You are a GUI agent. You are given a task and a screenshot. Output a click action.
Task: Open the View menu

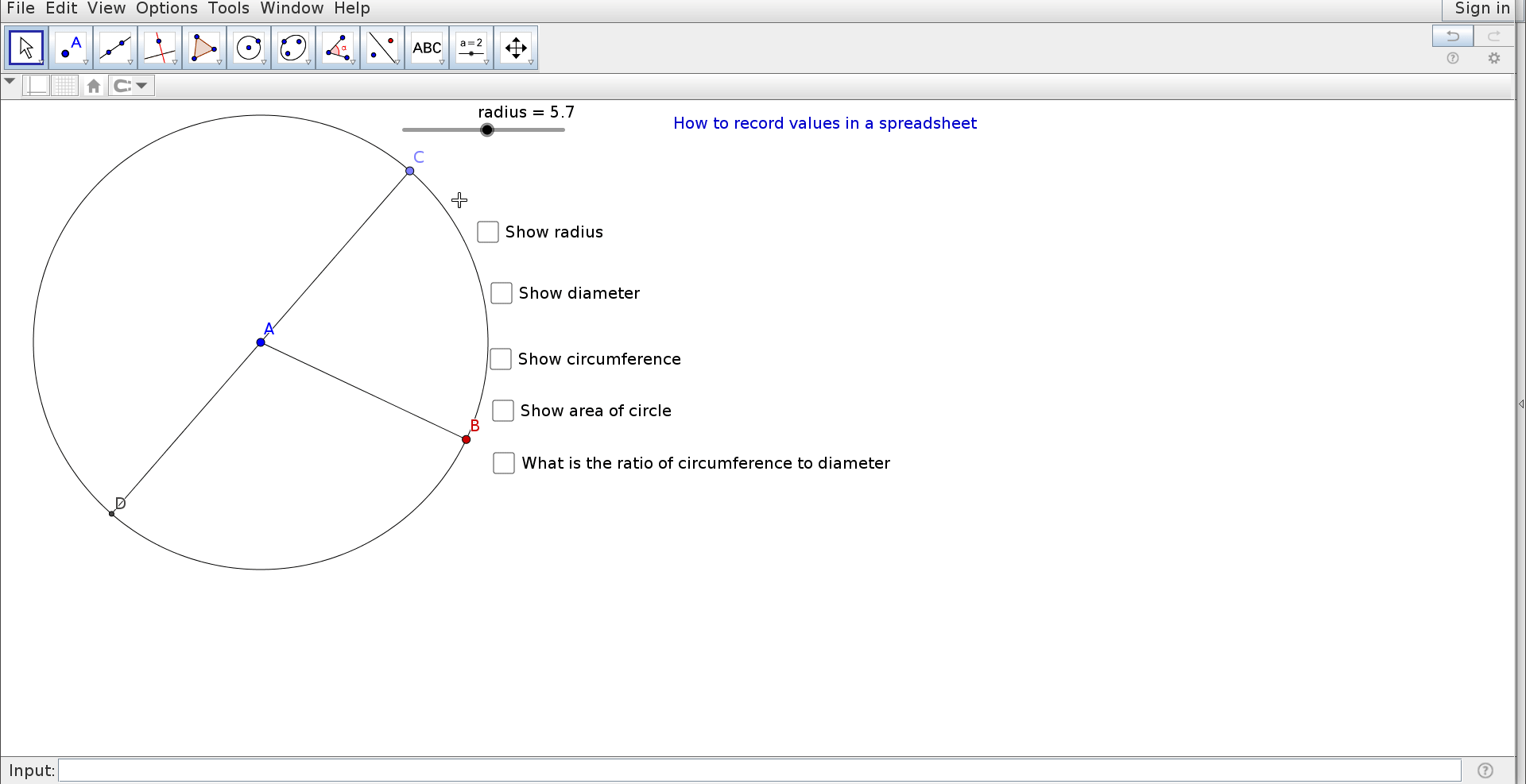(107, 9)
